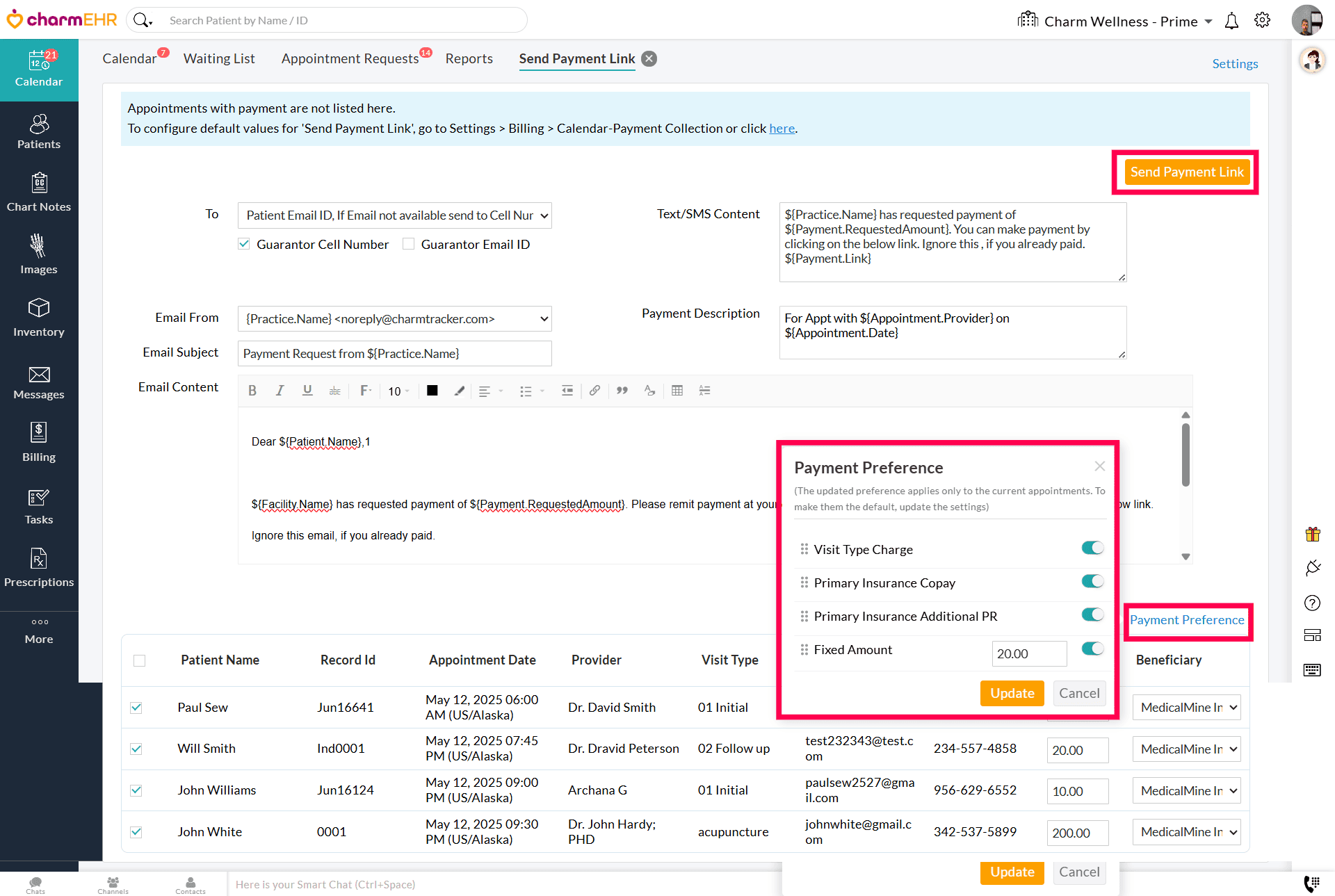This screenshot has height=896, width=1335.
Task: Apply italic formatting in Email Content toolbar
Action: coord(280,391)
